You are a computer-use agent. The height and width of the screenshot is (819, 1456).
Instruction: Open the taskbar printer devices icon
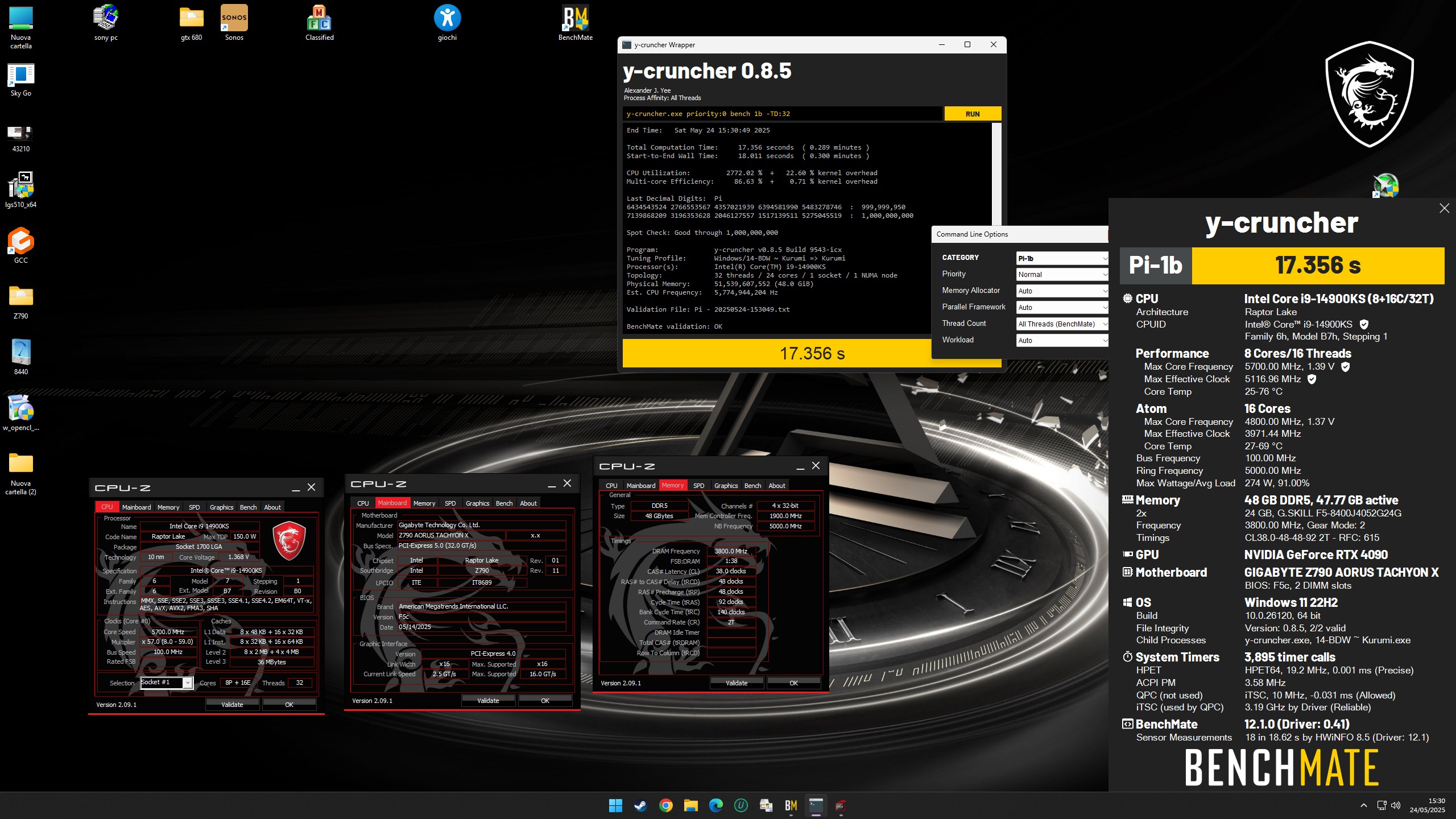766,805
